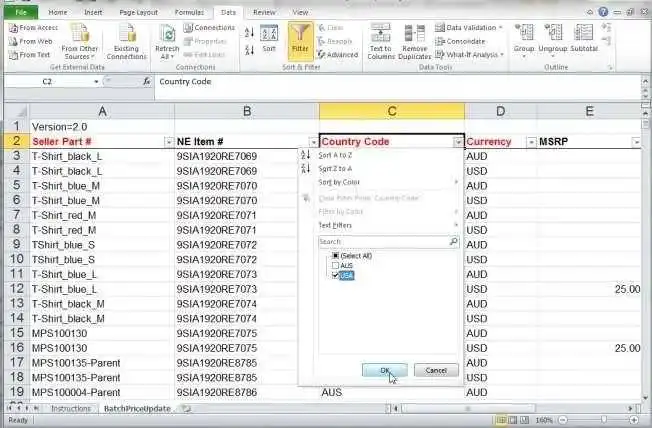Switch to the View tab
Image resolution: width=652 pixels, height=428 pixels.
click(300, 12)
